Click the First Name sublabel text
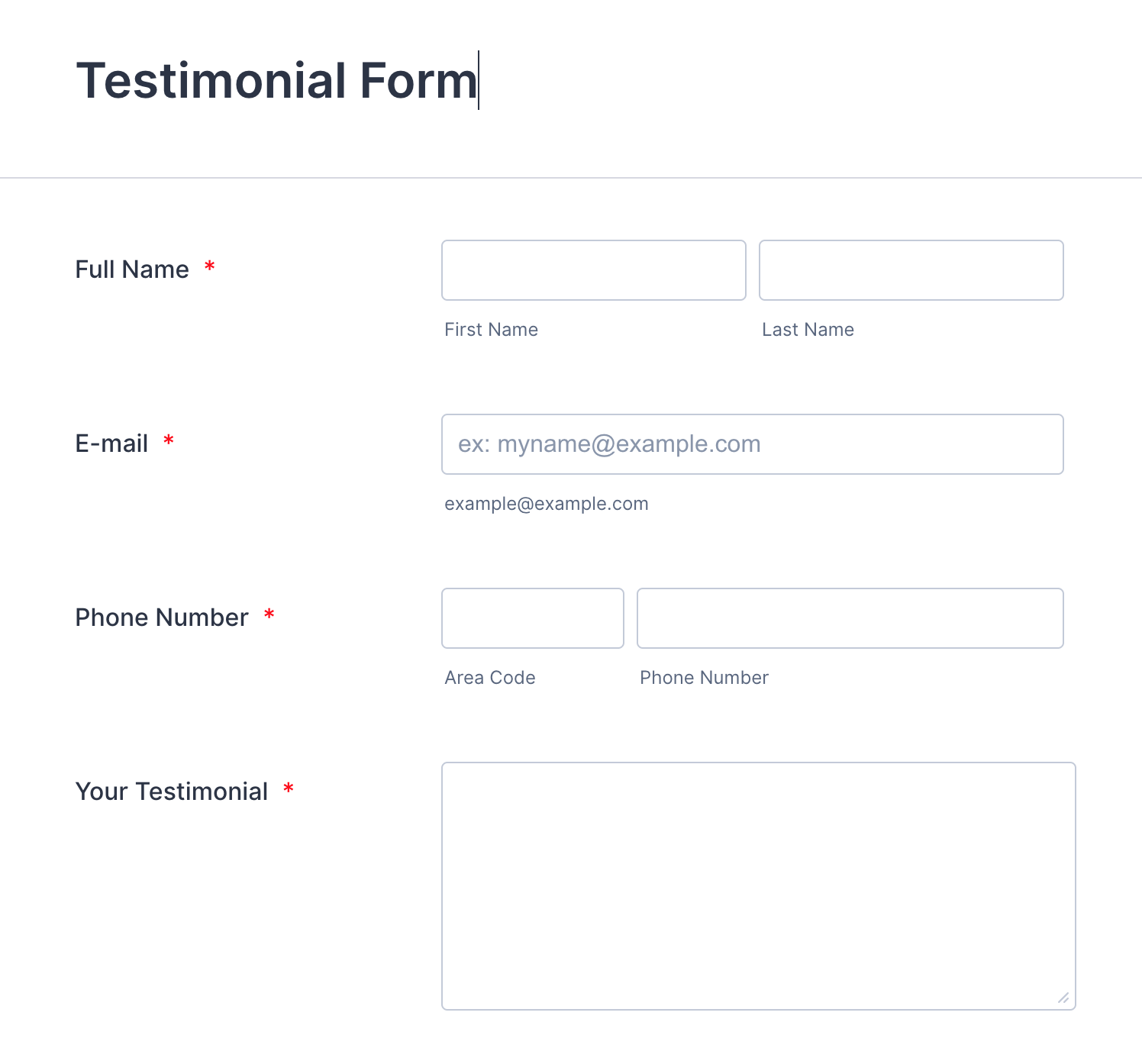The image size is (1142, 1064). click(x=491, y=330)
